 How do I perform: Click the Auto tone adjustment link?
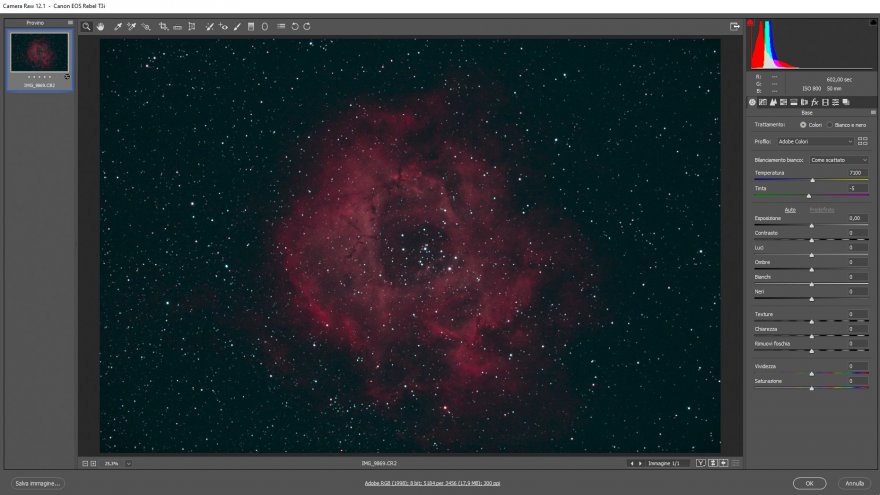[790, 209]
